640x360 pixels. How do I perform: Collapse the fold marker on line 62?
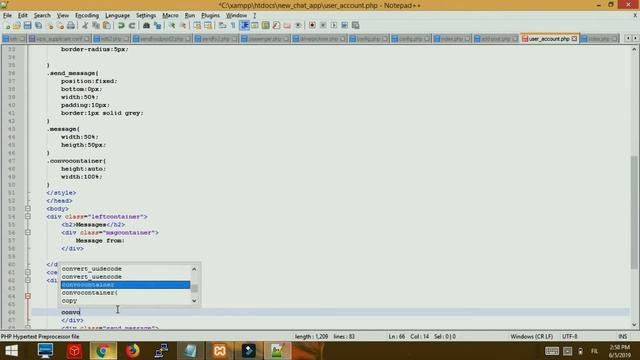pos(28,280)
